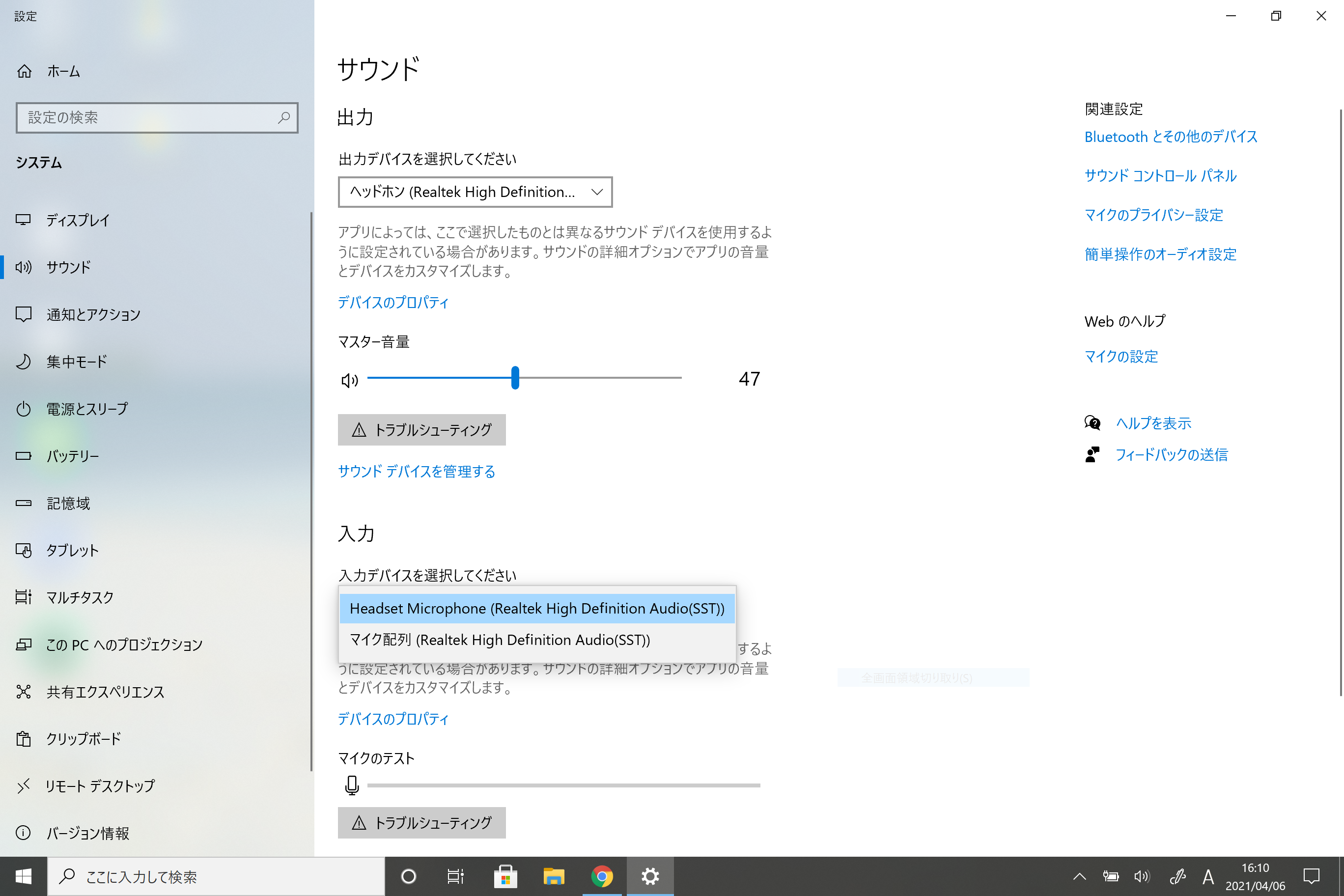Image resolution: width=1344 pixels, height=896 pixels.
Task: Open サウンド コントロール パネル link
Action: [x=1160, y=176]
